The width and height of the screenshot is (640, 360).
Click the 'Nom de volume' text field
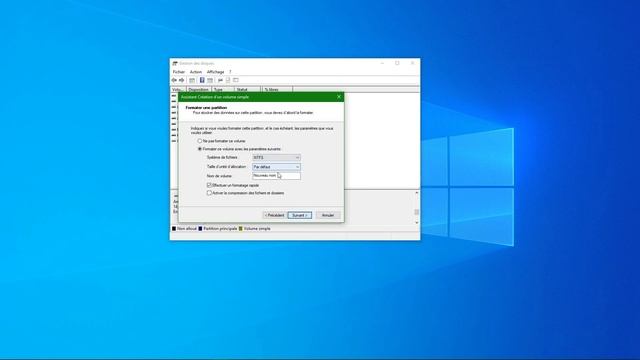pos(276,176)
